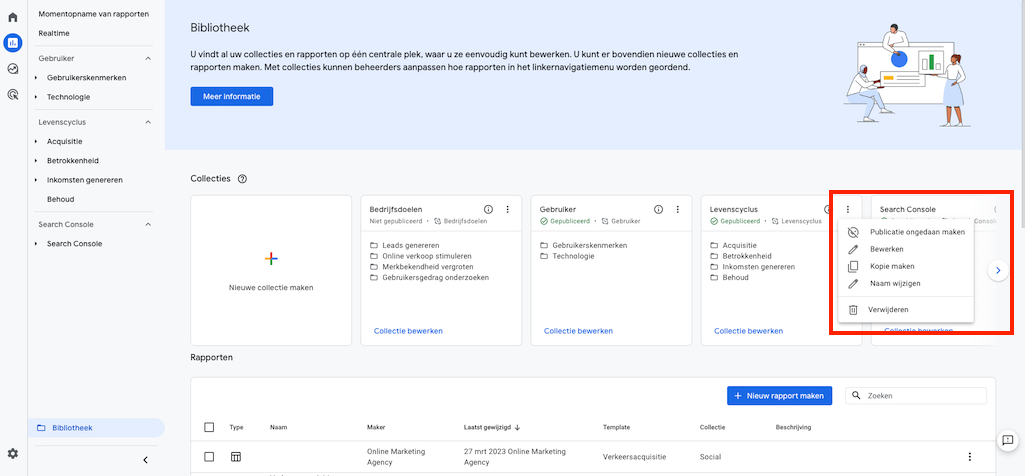Open Admin settings gear icon
Image resolution: width=1025 pixels, height=476 pixels.
[x=12, y=454]
